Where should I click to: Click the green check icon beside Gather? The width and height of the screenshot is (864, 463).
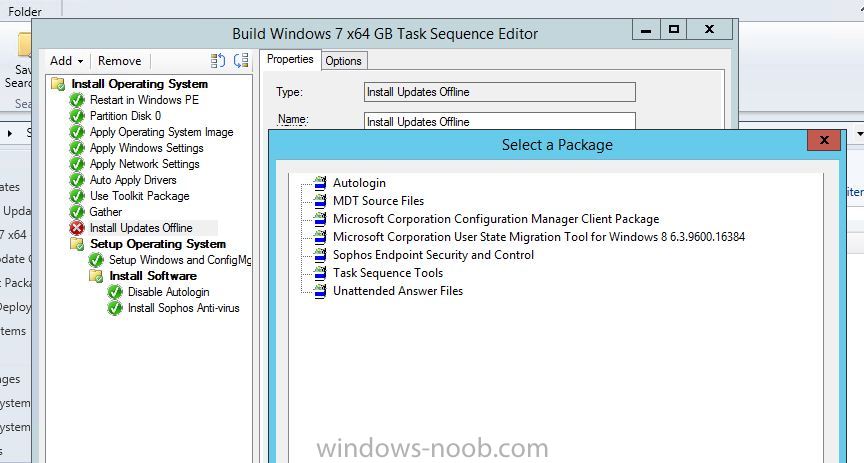point(77,212)
